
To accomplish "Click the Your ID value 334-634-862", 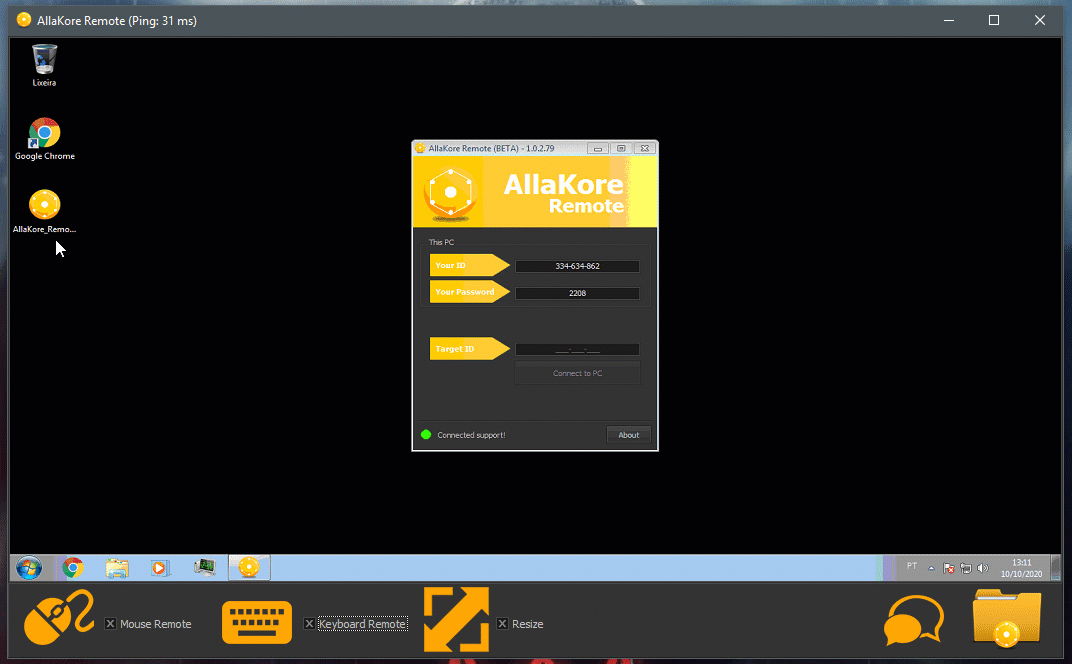I will pyautogui.click(x=577, y=266).
